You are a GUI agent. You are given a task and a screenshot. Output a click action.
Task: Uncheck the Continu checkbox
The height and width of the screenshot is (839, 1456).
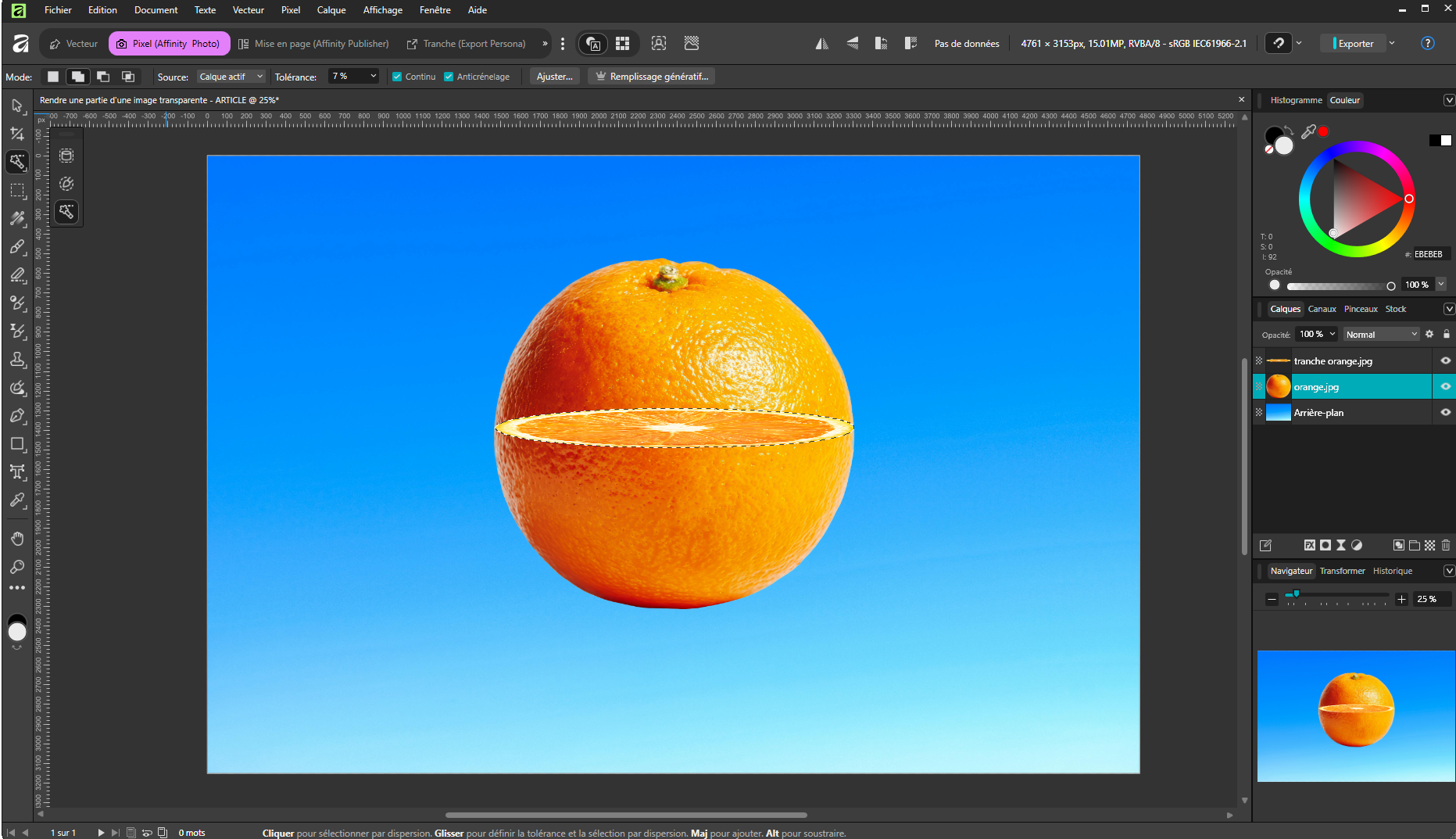pos(397,77)
